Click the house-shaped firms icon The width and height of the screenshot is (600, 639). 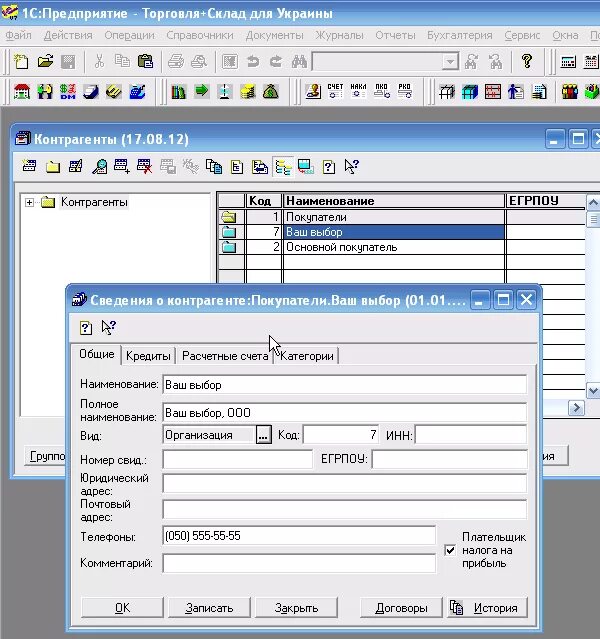(22, 91)
